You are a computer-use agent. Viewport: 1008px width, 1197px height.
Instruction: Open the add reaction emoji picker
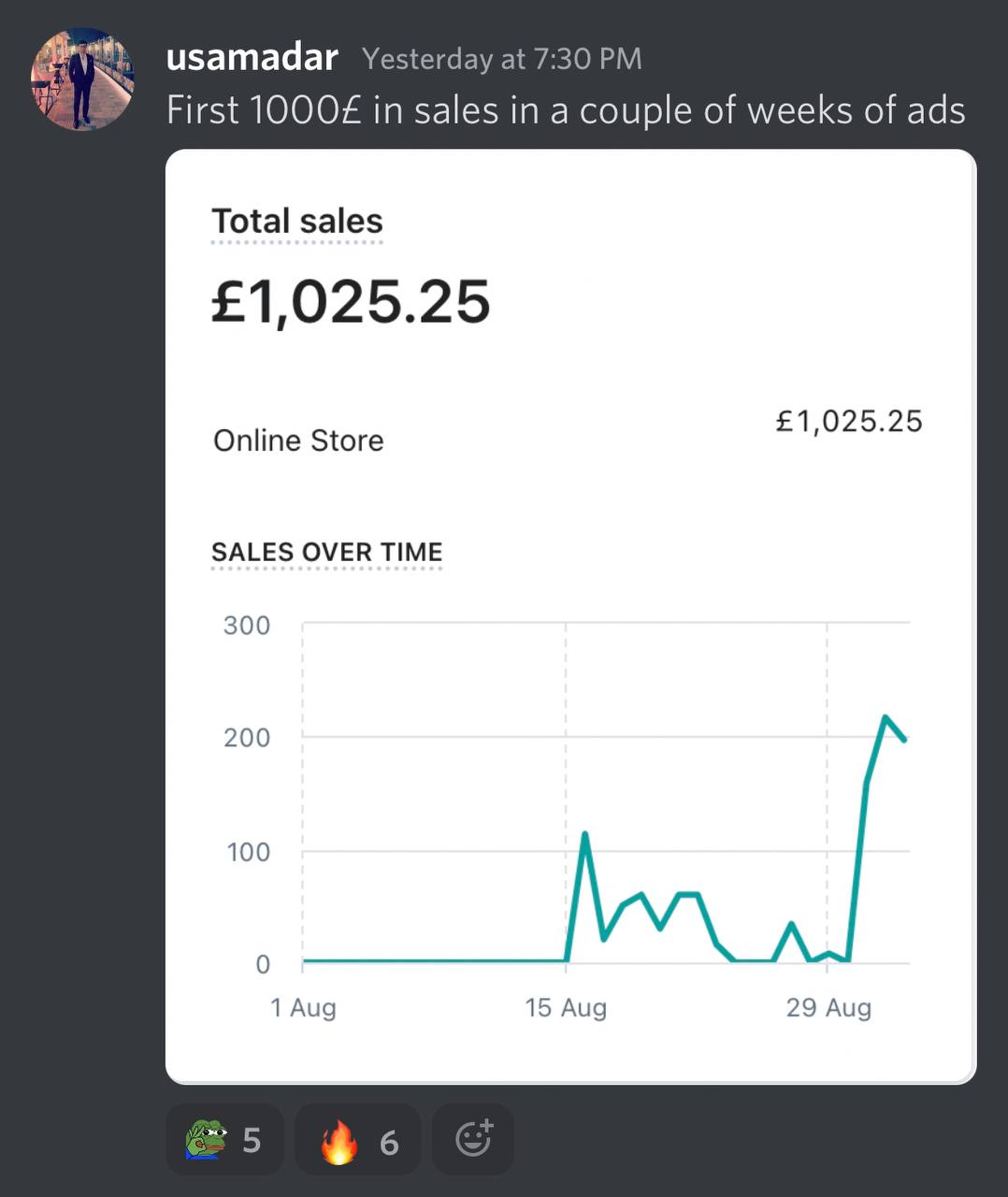tap(473, 1140)
